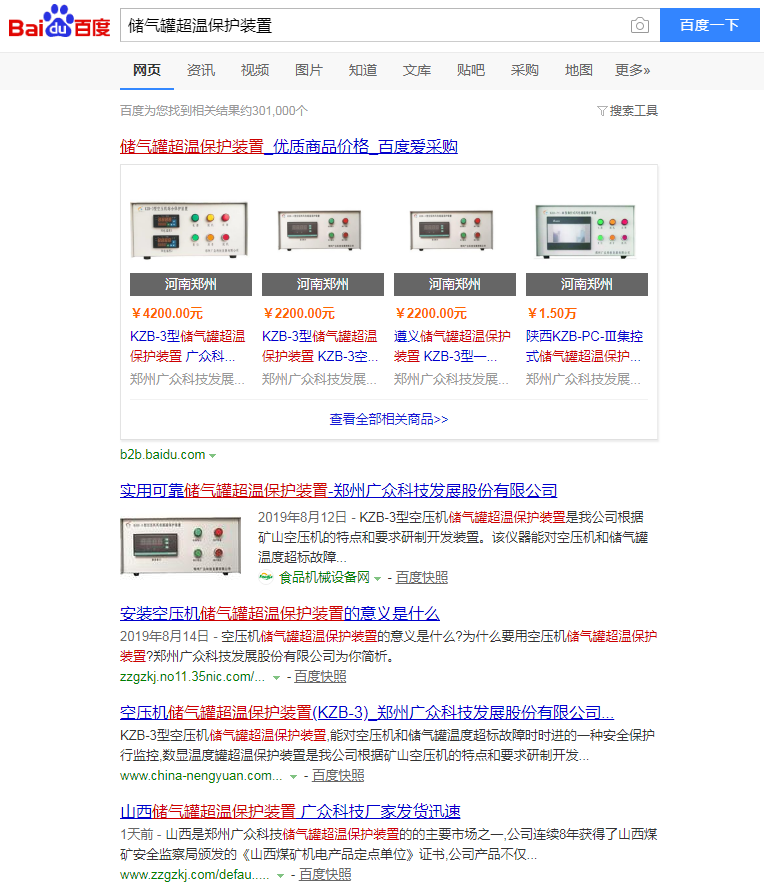Expand the 更多» menu
The width and height of the screenshot is (764, 888).
point(632,70)
